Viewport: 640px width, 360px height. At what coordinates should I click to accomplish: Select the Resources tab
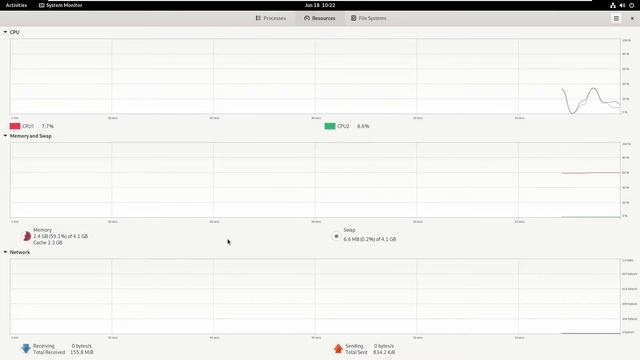[x=320, y=18]
